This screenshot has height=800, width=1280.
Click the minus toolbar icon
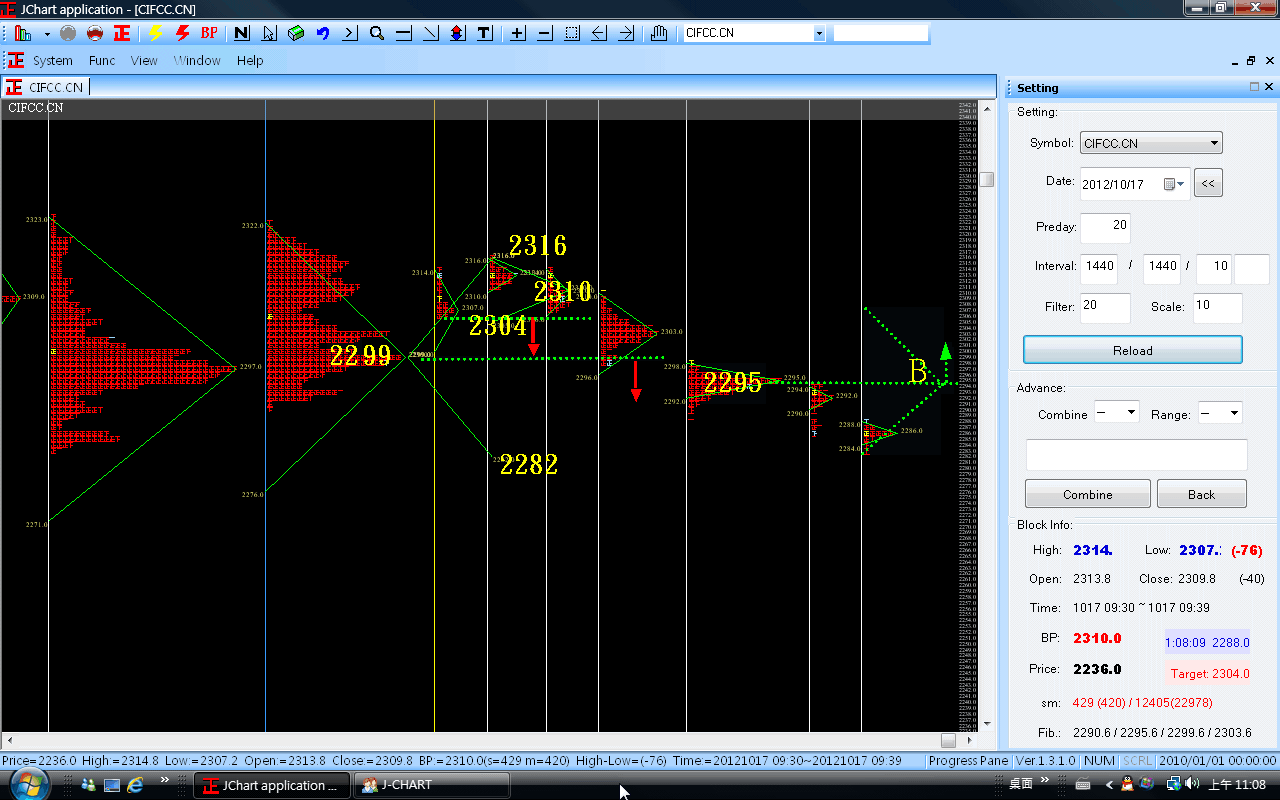coord(545,33)
